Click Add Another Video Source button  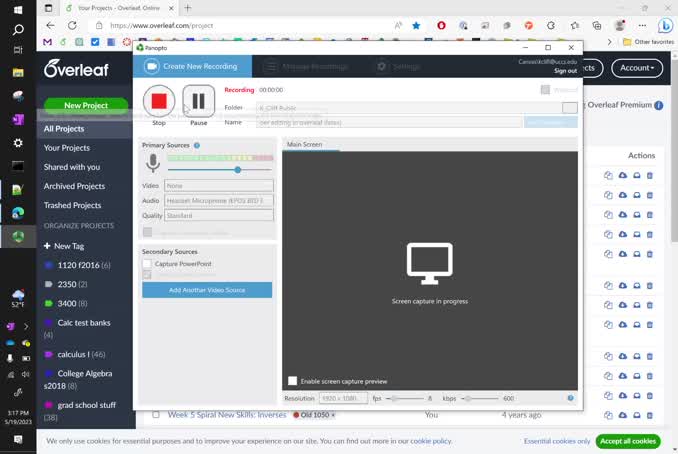click(207, 290)
